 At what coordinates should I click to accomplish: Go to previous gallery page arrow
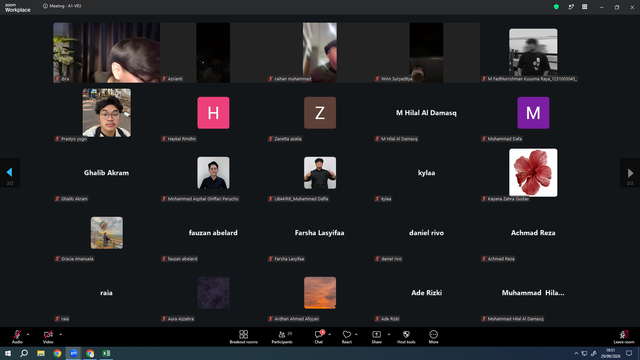click(x=10, y=173)
